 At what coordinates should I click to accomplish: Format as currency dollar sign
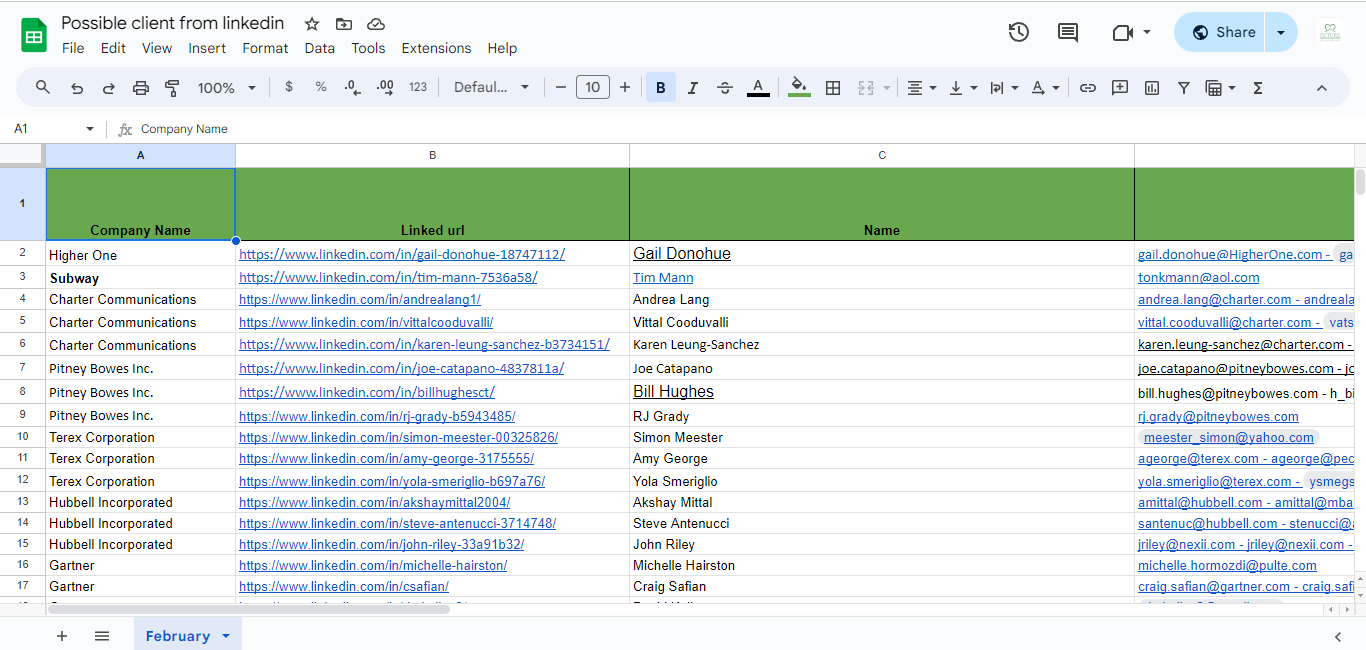[x=289, y=87]
